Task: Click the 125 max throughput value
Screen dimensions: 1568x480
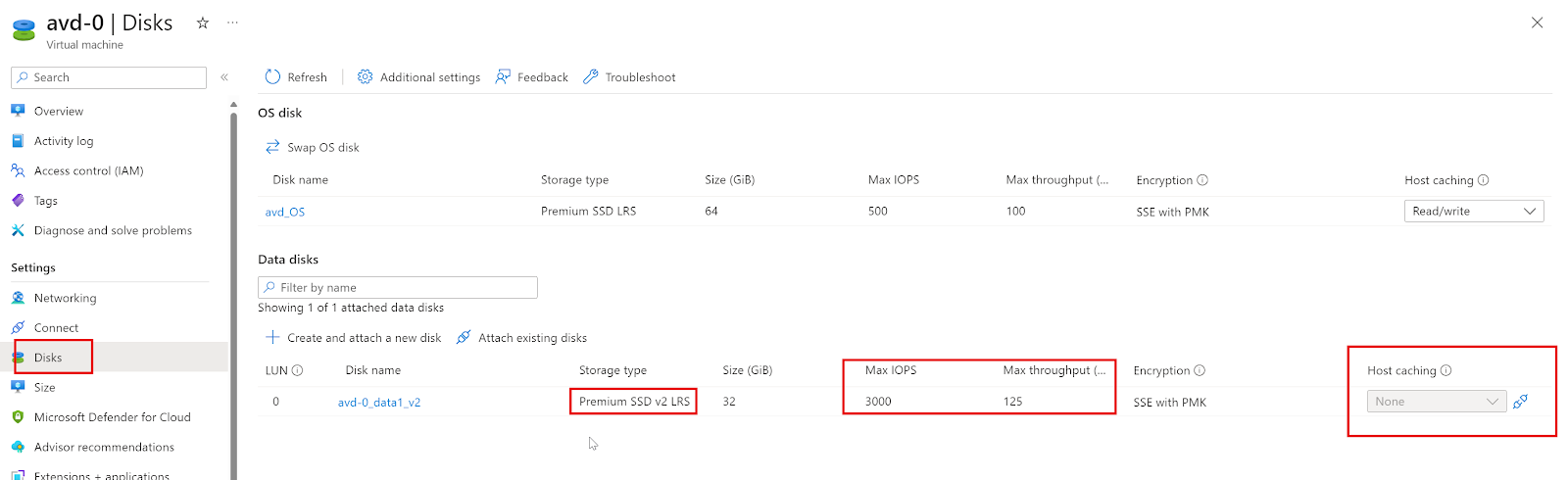Action: click(x=1012, y=402)
